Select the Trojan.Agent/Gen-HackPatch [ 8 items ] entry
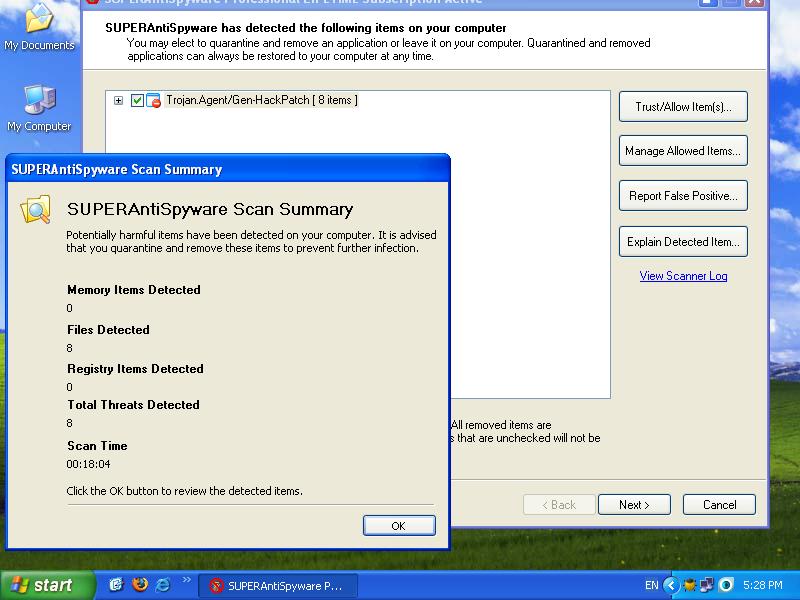Image resolution: width=800 pixels, height=600 pixels. point(262,100)
